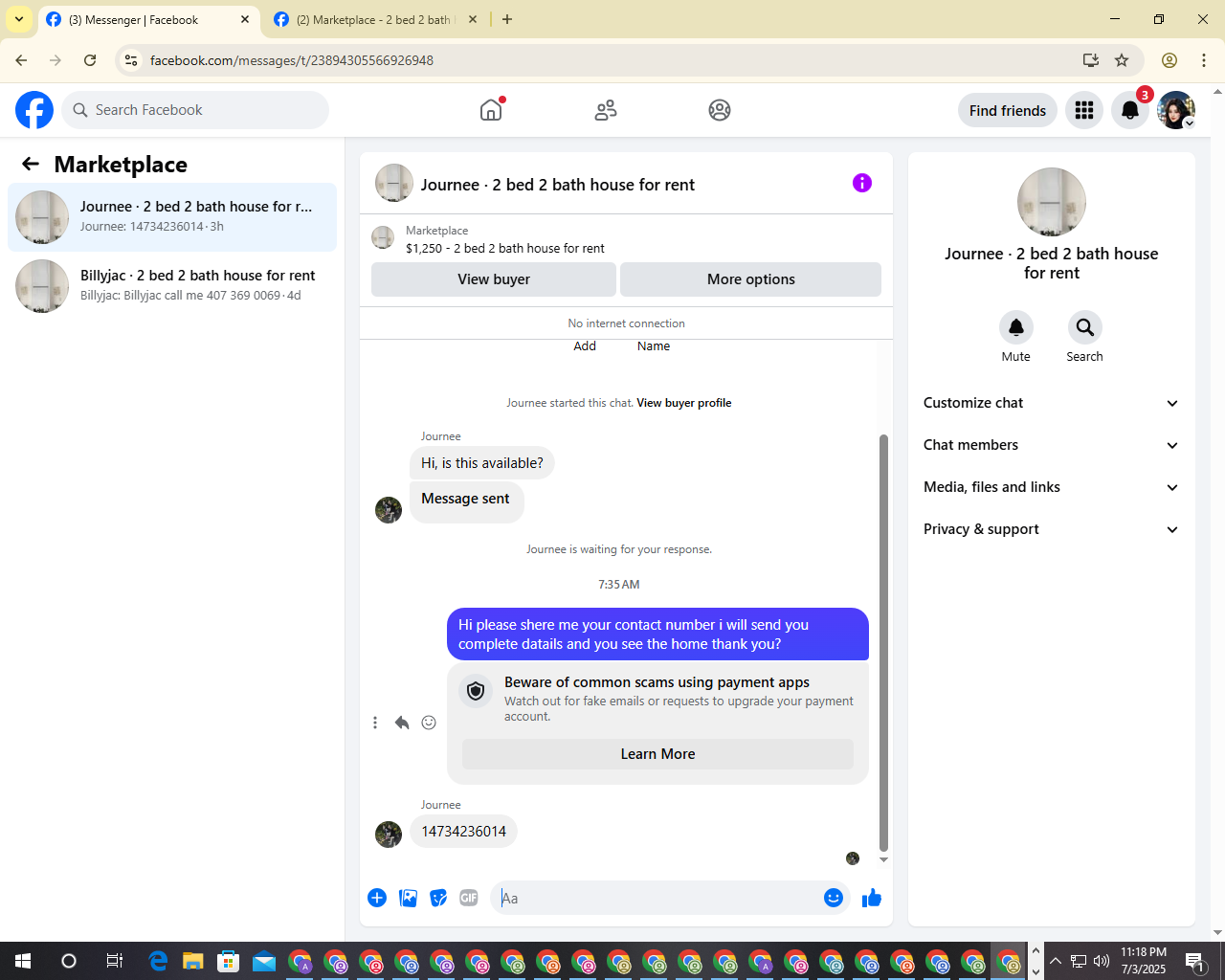
Task: Expand Privacy & support section
Action: pyautogui.click(x=1052, y=529)
